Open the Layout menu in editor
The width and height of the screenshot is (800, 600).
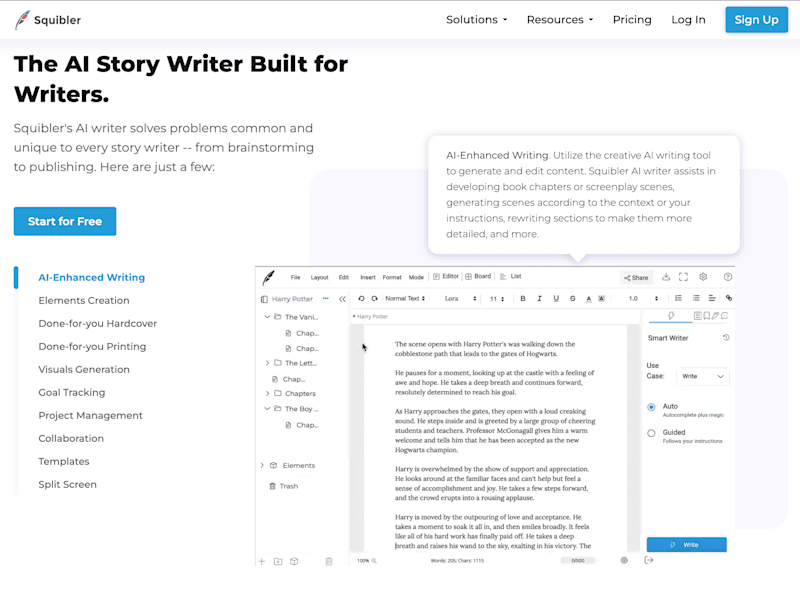[319, 278]
